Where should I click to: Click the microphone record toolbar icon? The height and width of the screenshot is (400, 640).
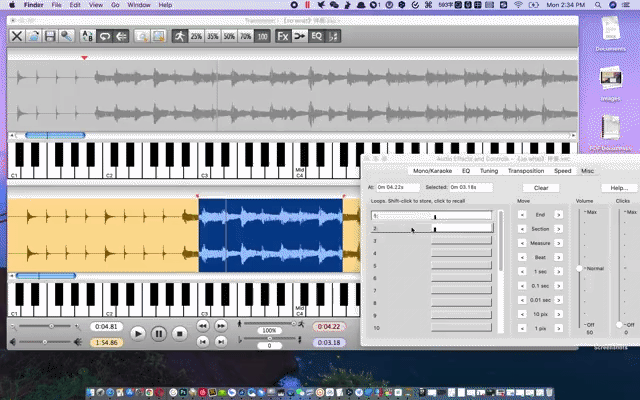tap(66, 36)
